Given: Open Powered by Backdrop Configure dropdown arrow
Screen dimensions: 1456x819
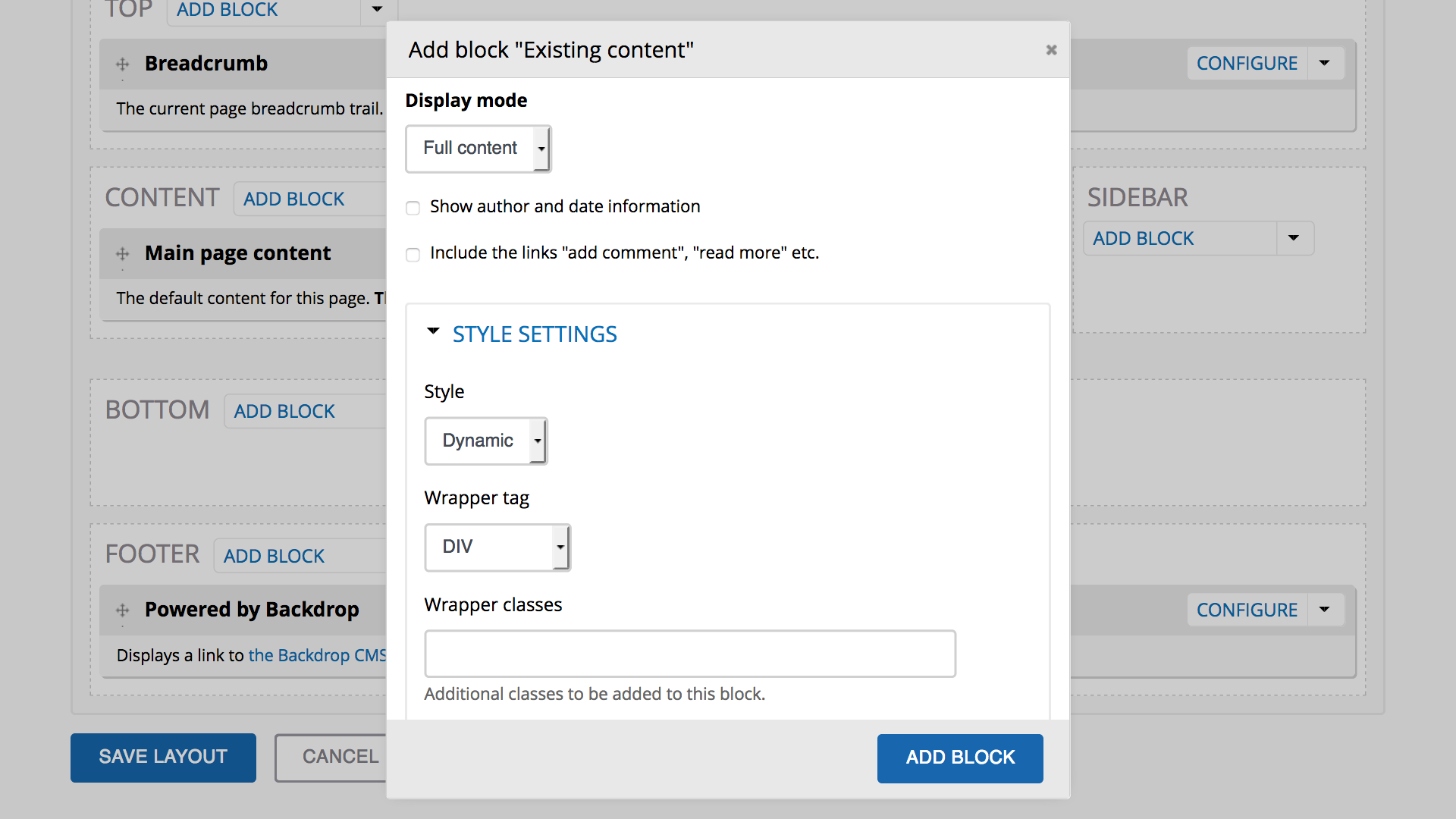Looking at the screenshot, I should 1325,610.
